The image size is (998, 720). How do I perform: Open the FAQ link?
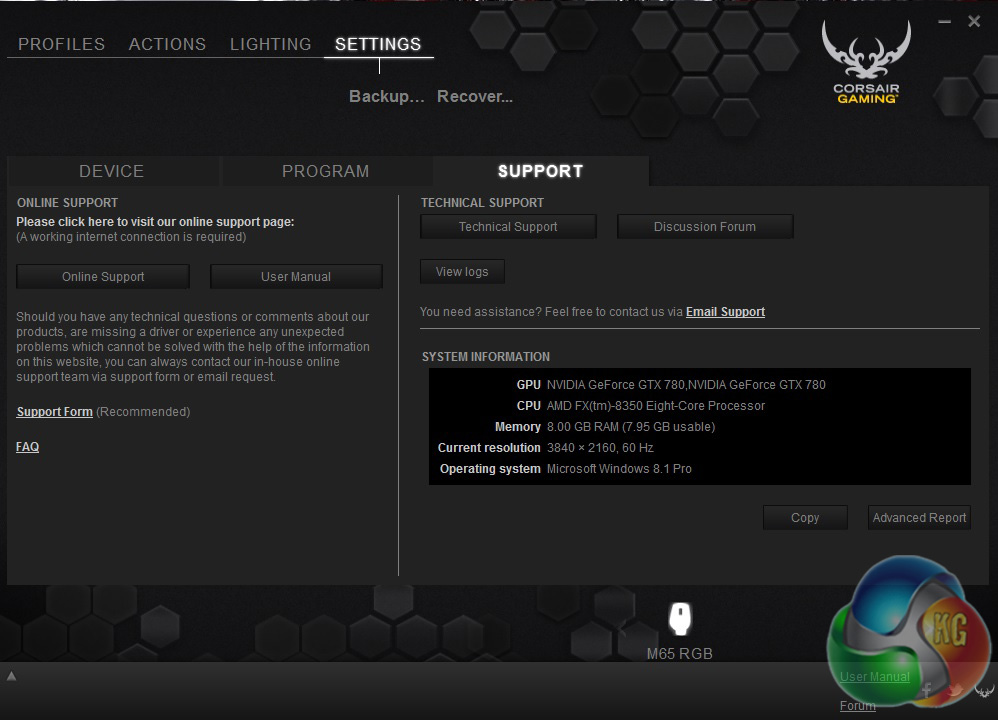coord(27,447)
